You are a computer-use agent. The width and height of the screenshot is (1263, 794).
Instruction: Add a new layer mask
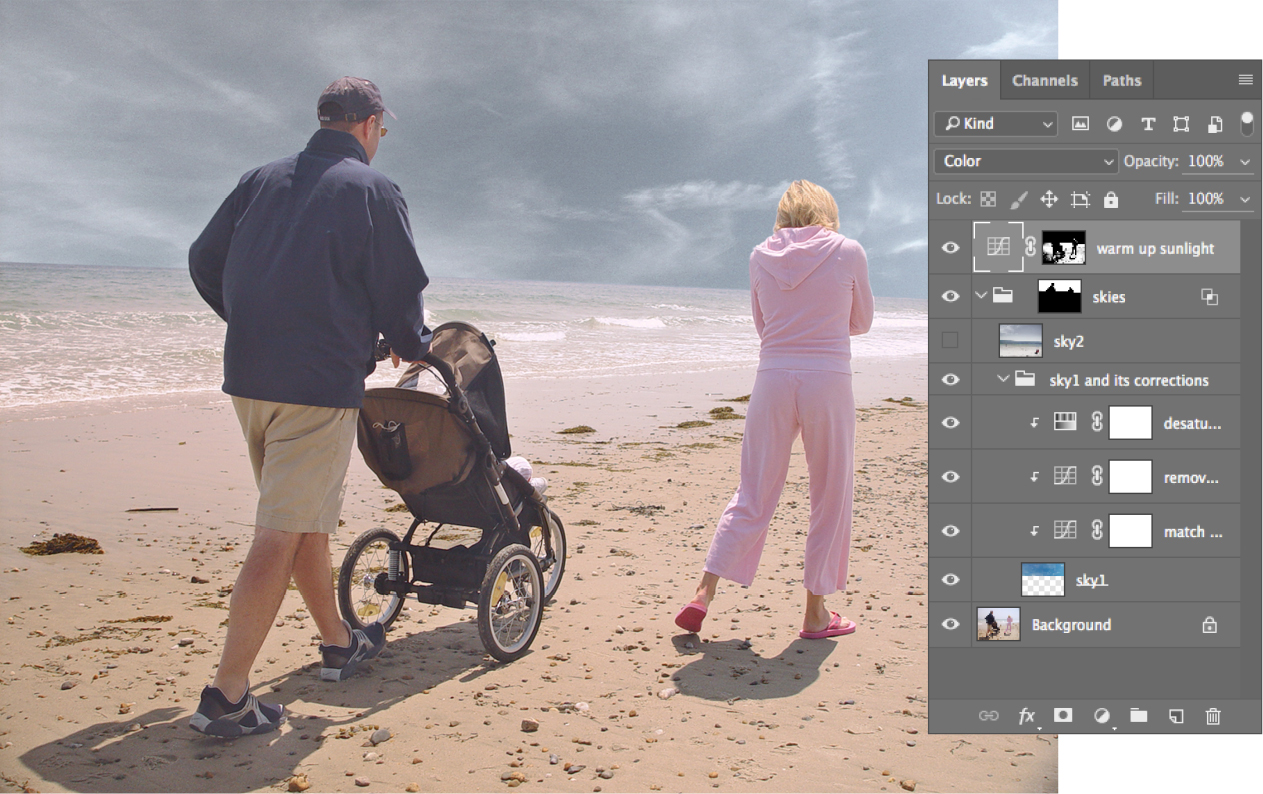1063,716
